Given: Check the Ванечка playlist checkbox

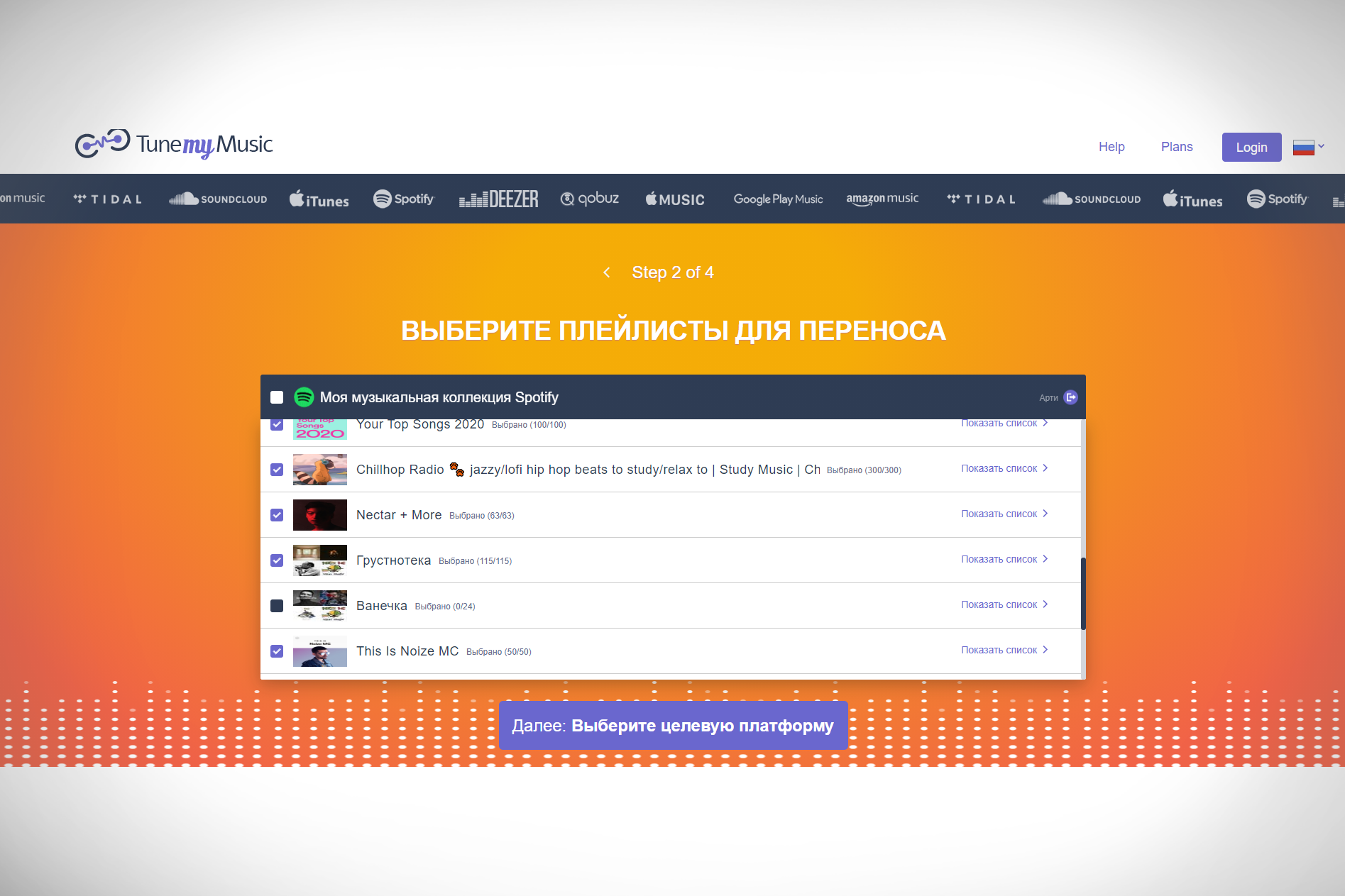Looking at the screenshot, I should point(277,606).
